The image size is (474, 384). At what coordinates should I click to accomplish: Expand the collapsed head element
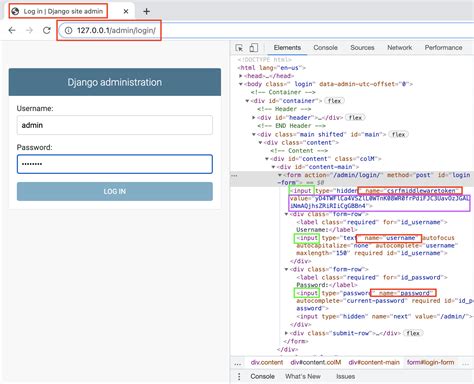click(241, 76)
